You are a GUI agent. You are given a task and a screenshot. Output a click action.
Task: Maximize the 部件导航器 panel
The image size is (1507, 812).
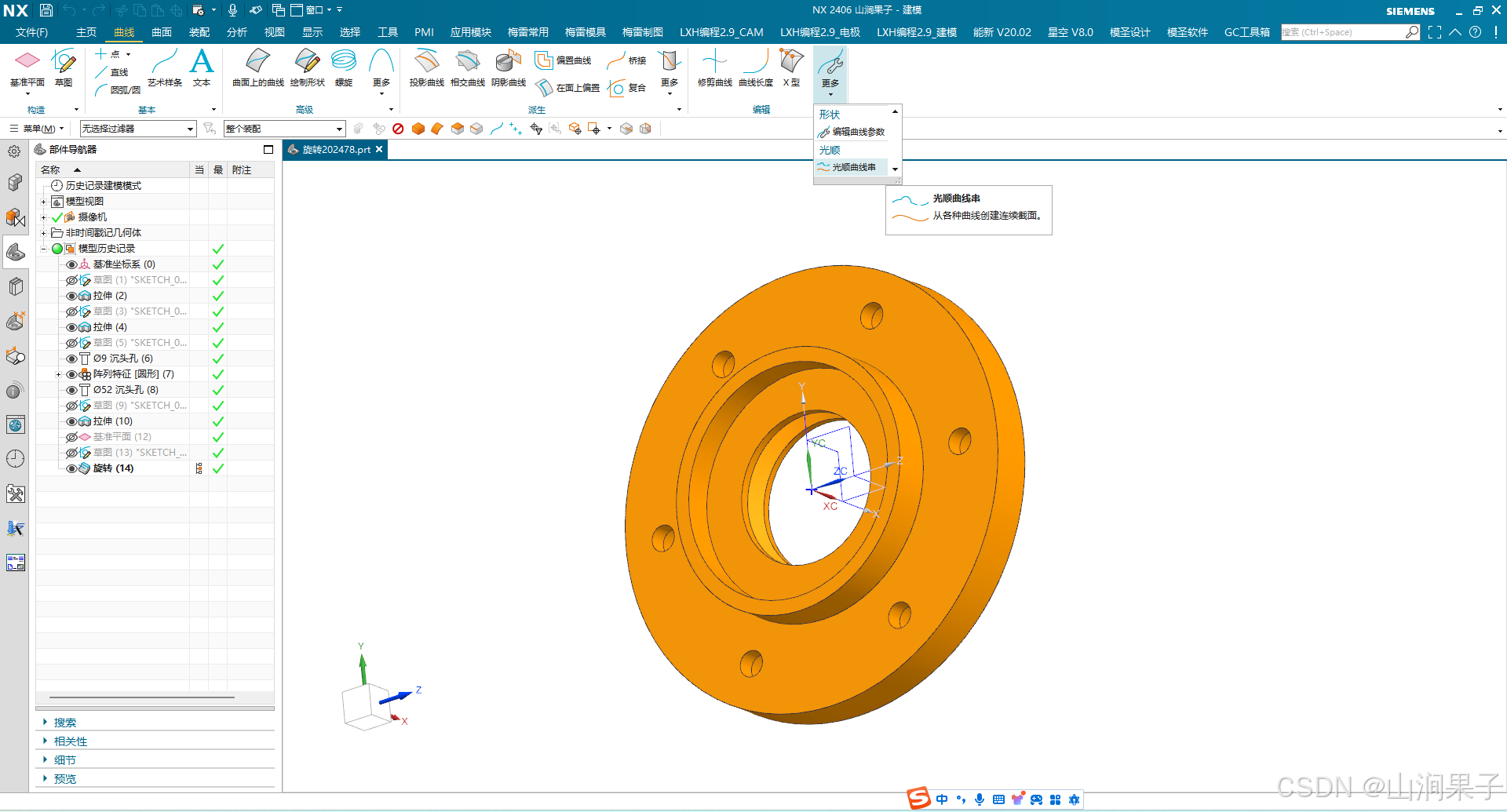[x=268, y=149]
